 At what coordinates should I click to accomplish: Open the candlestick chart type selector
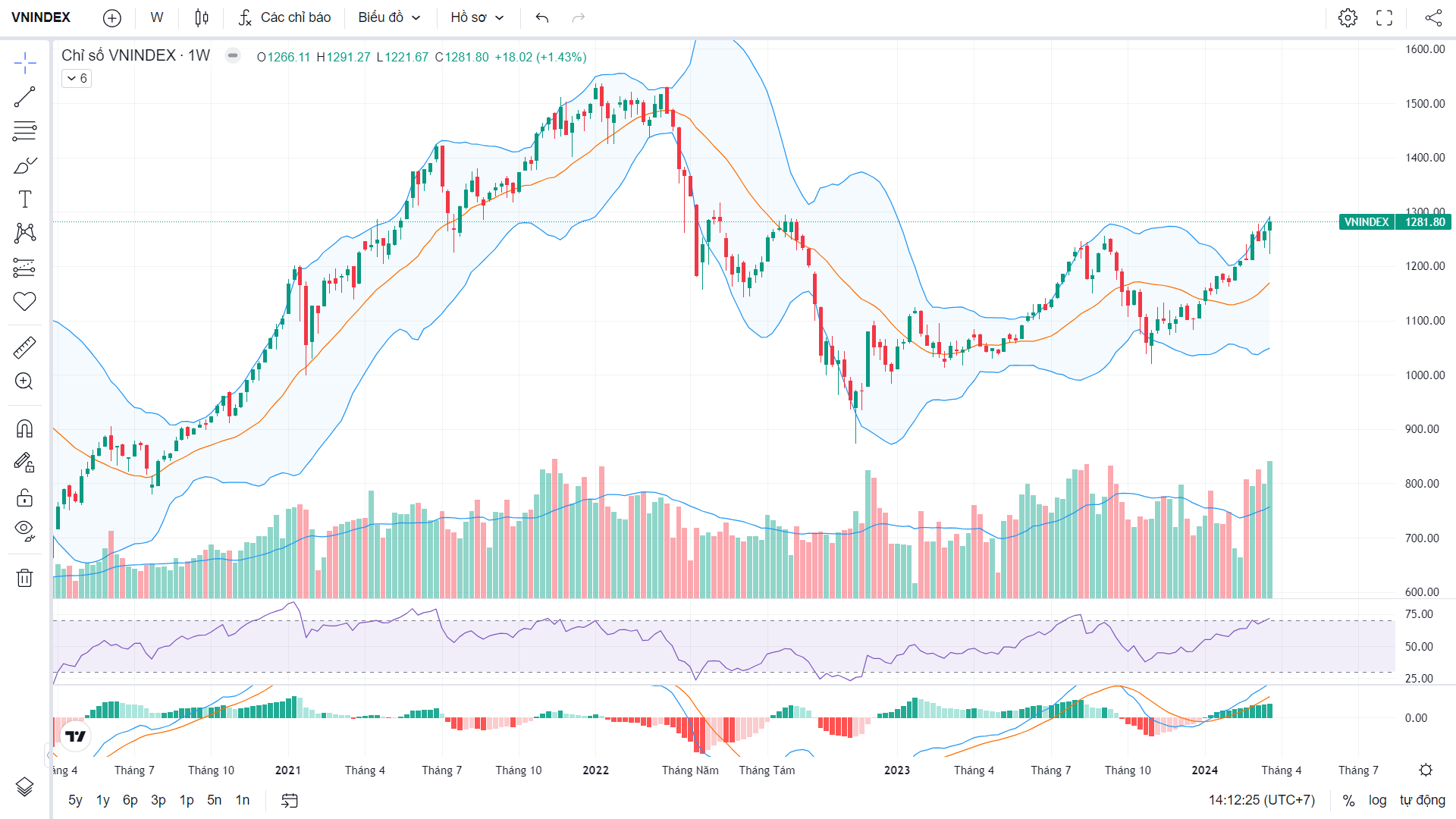(202, 18)
